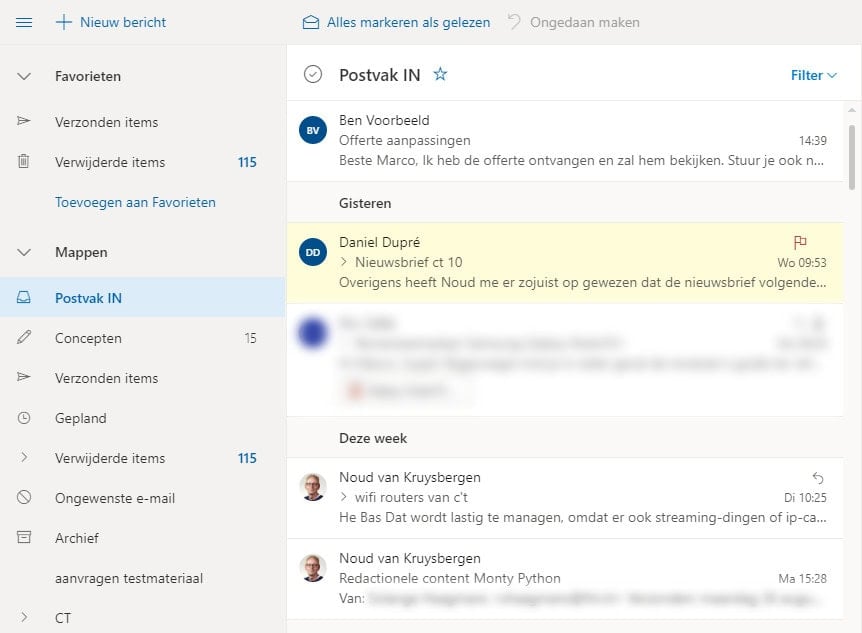The height and width of the screenshot is (633, 862).
Task: Open the hamburger navigation menu
Action: tap(25, 21)
